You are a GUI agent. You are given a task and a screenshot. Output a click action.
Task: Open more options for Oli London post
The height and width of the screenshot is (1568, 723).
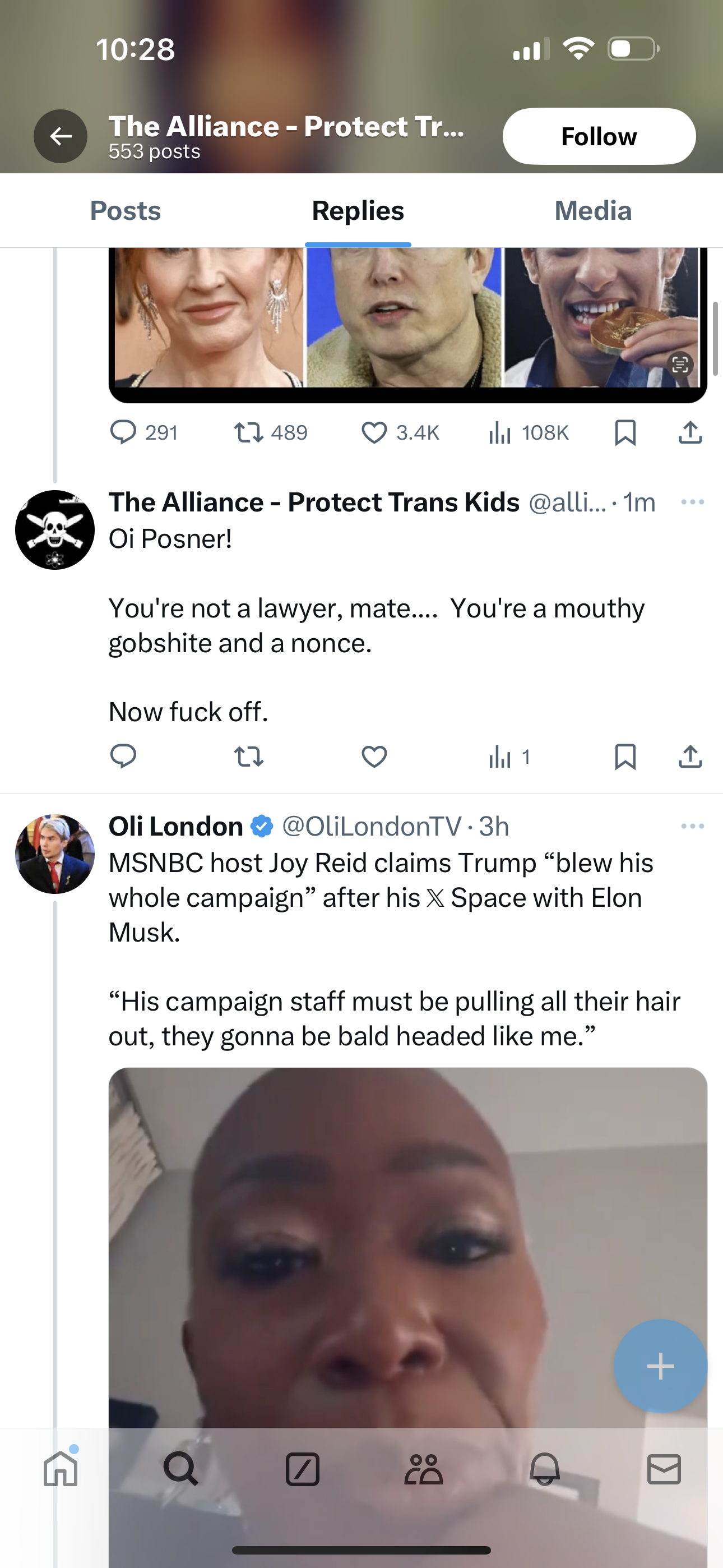click(x=693, y=826)
